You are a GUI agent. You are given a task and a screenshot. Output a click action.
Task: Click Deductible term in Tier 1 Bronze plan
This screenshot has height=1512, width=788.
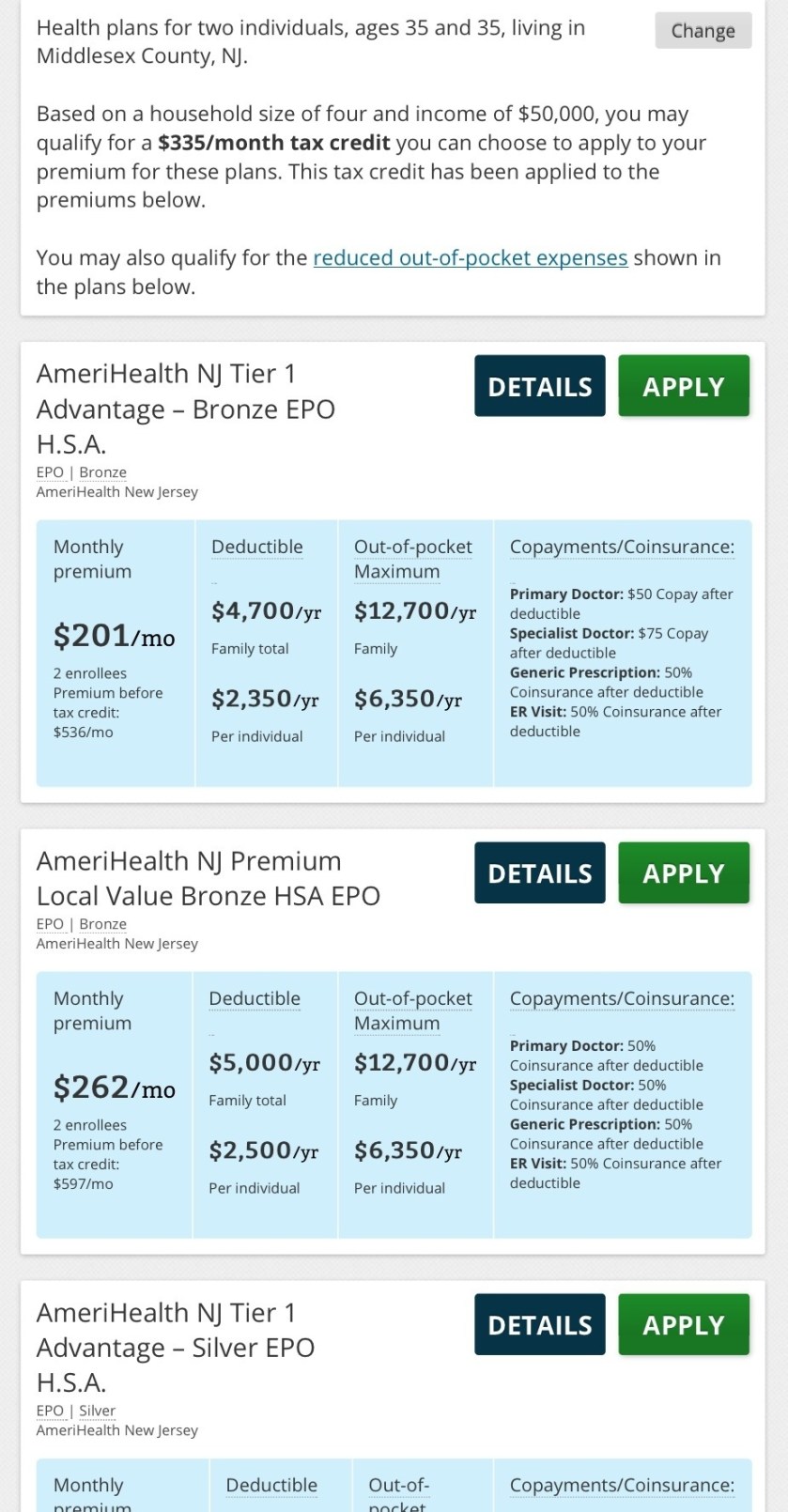256,547
